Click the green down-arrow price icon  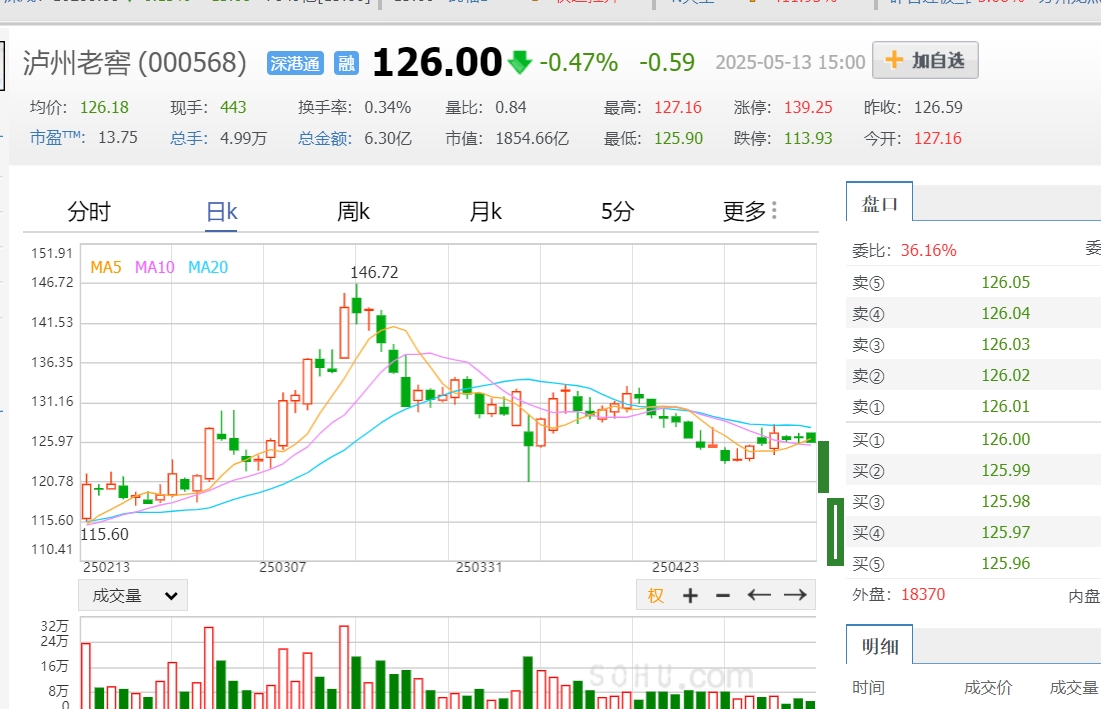(520, 62)
